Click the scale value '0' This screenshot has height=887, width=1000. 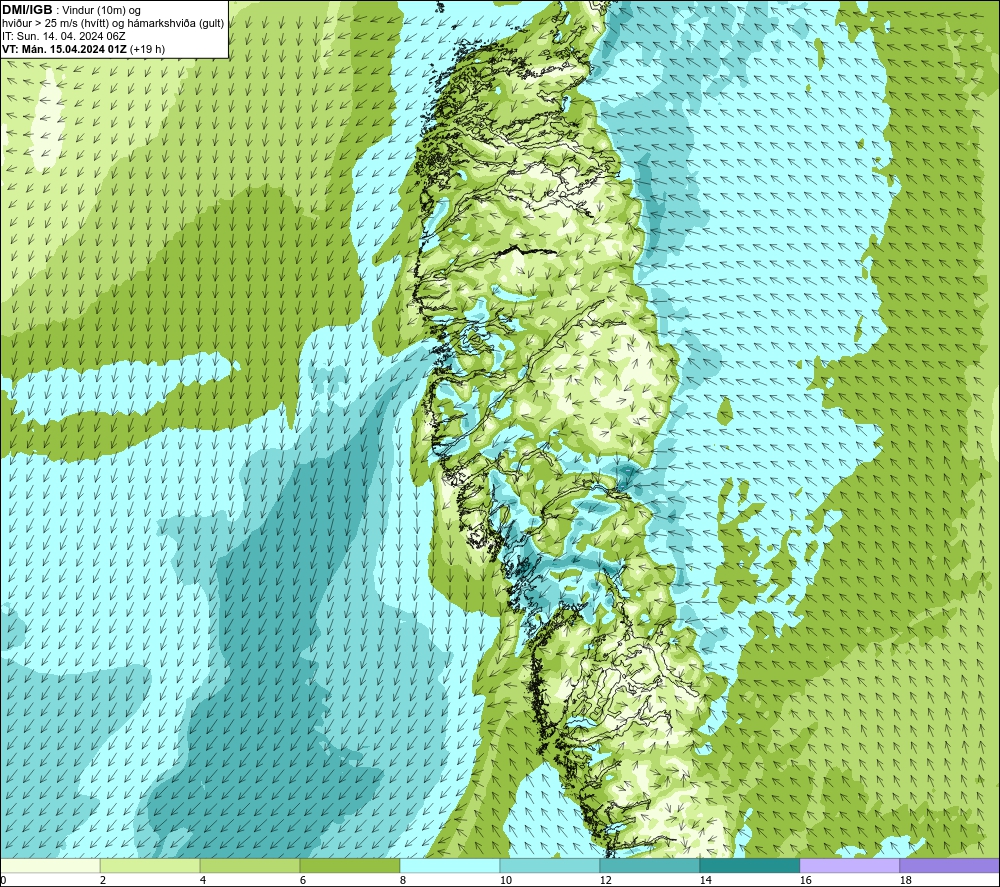tap(4, 881)
